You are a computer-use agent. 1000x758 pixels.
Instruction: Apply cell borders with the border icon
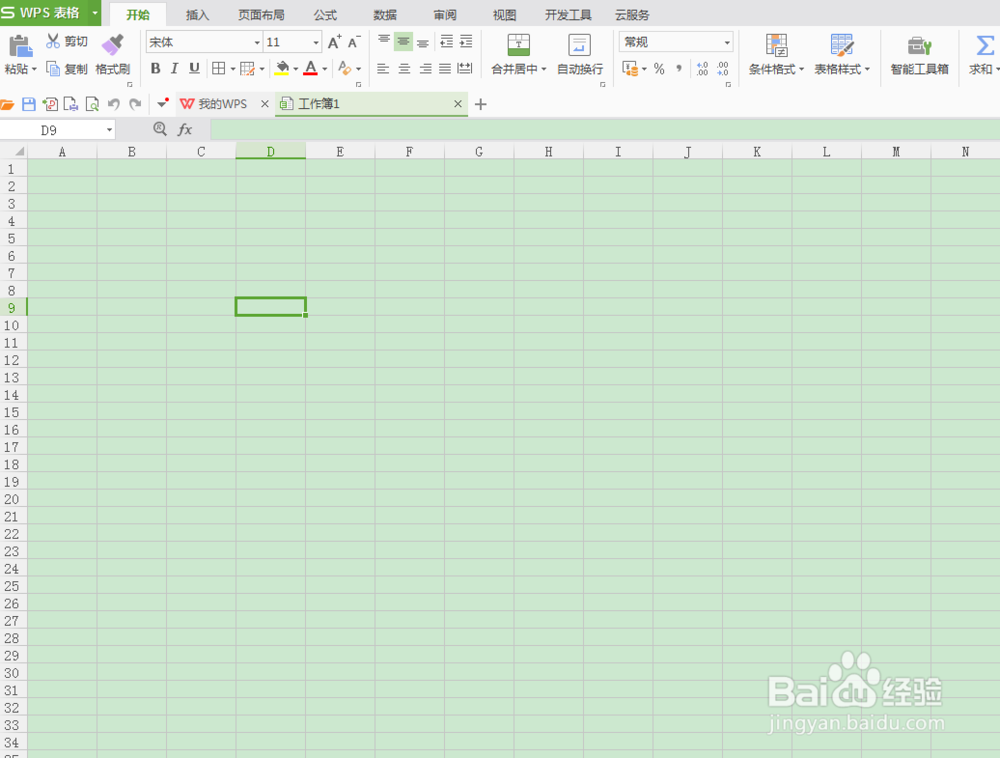(219, 68)
